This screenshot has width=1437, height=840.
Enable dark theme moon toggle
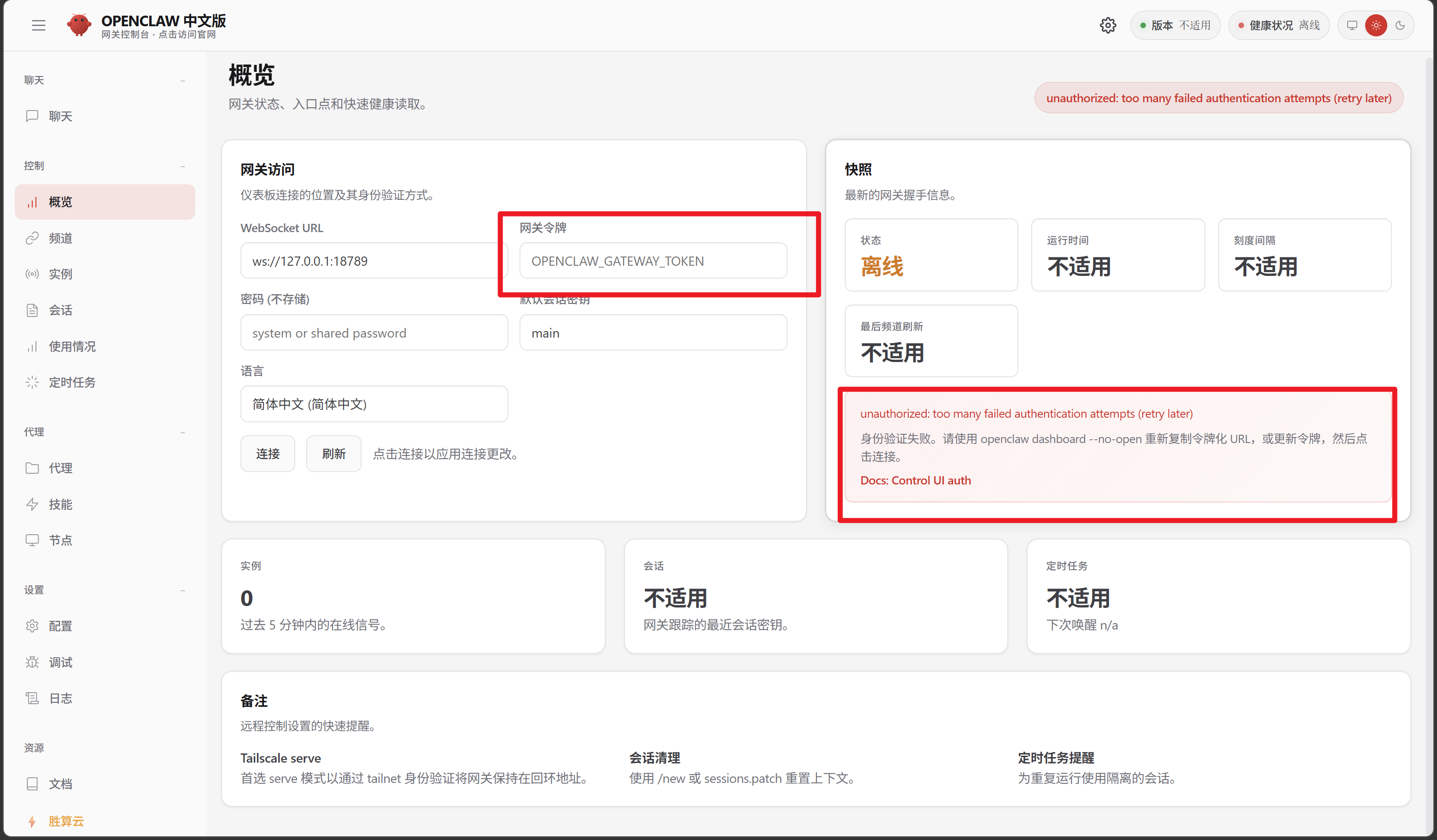click(1400, 25)
